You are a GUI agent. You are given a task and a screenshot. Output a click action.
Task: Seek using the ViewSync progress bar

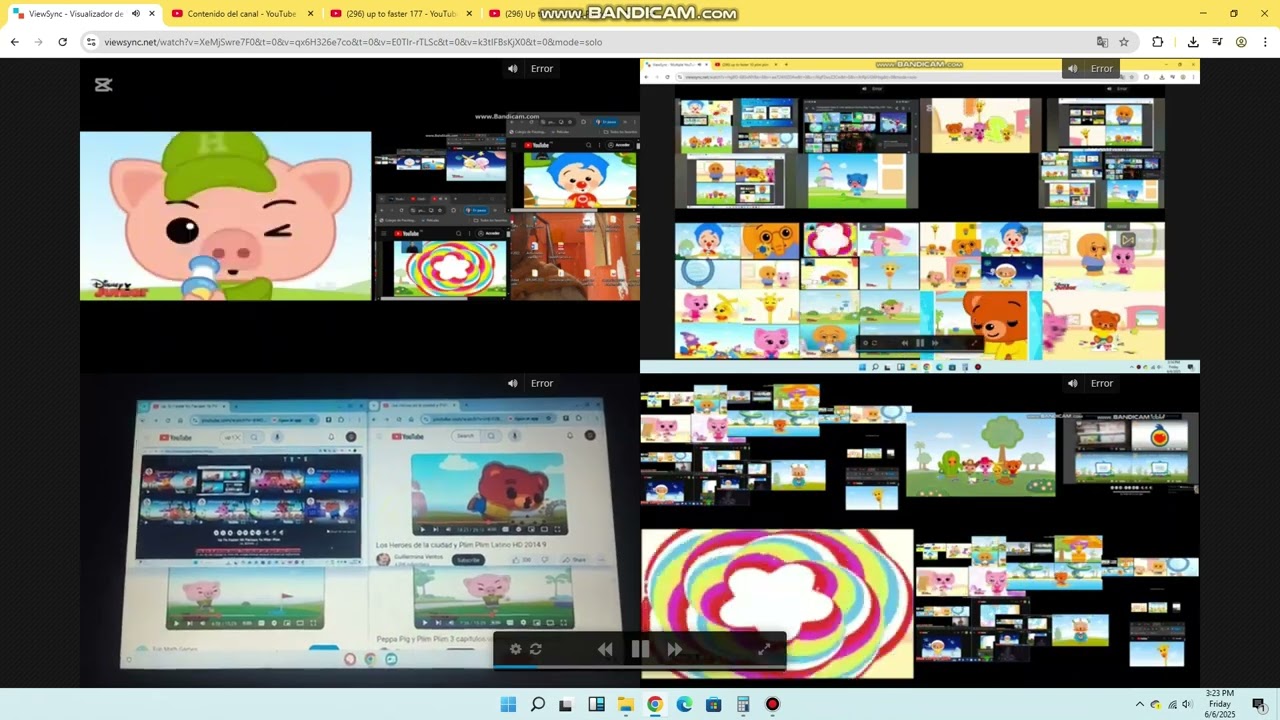click(x=640, y=666)
